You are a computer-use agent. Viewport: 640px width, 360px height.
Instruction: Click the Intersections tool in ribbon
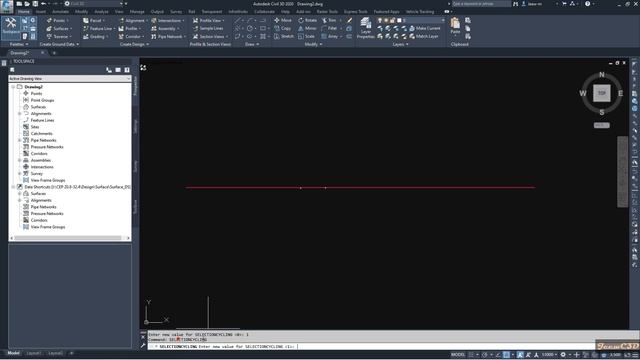[x=167, y=20]
